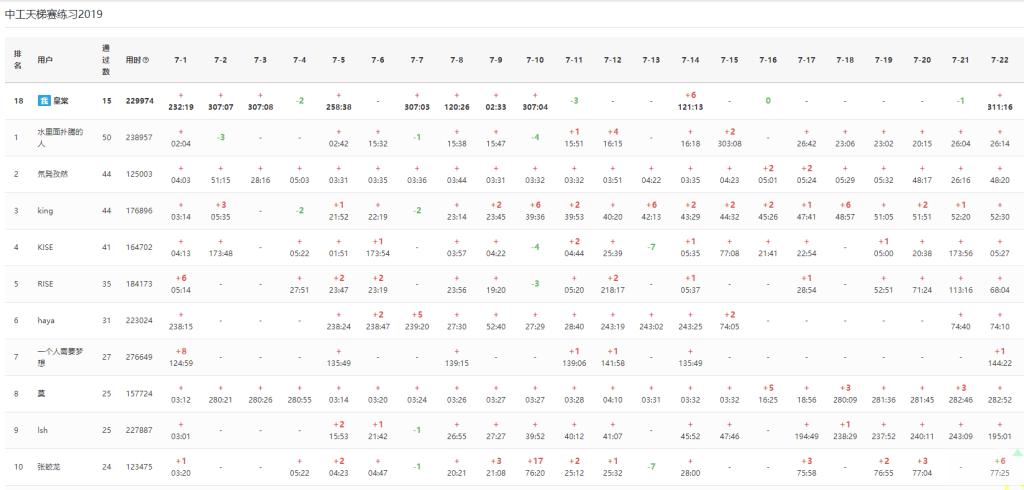Open user KISE's profile
This screenshot has width=1024, height=490.
pos(46,247)
